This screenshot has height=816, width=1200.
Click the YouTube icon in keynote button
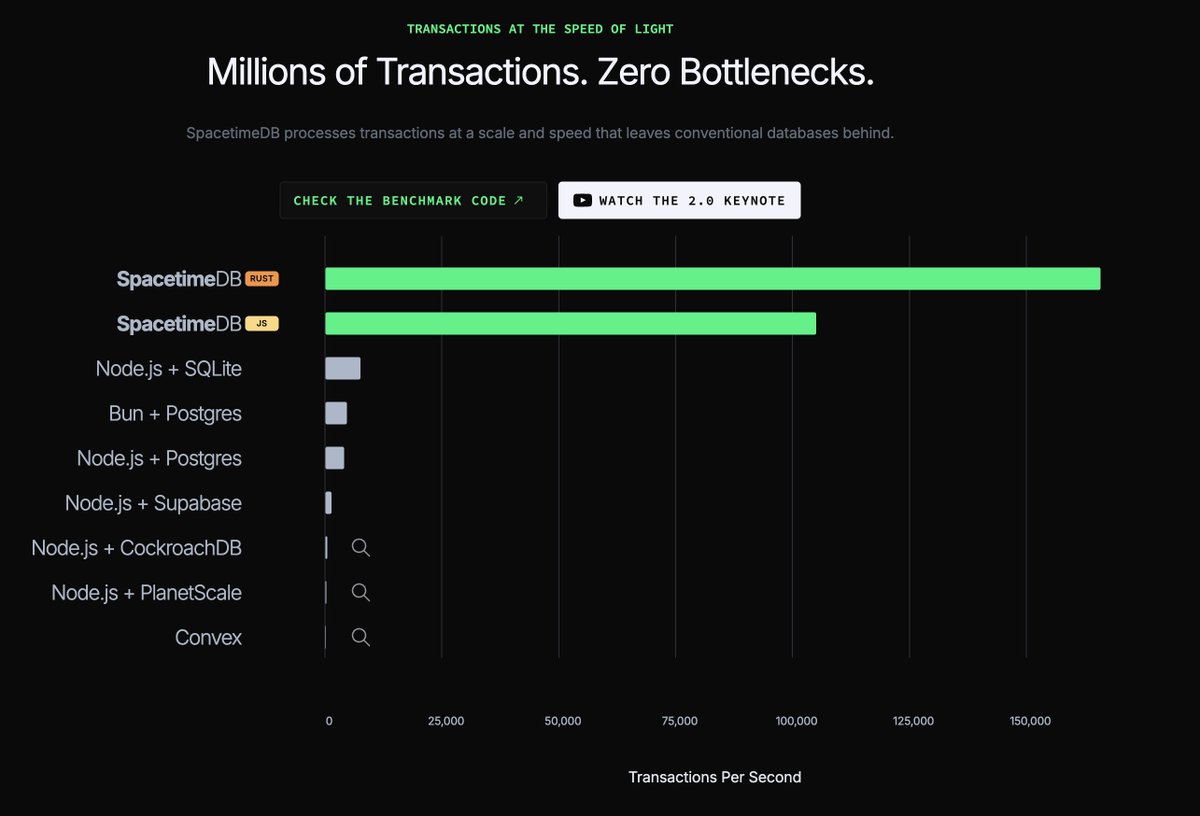click(582, 200)
